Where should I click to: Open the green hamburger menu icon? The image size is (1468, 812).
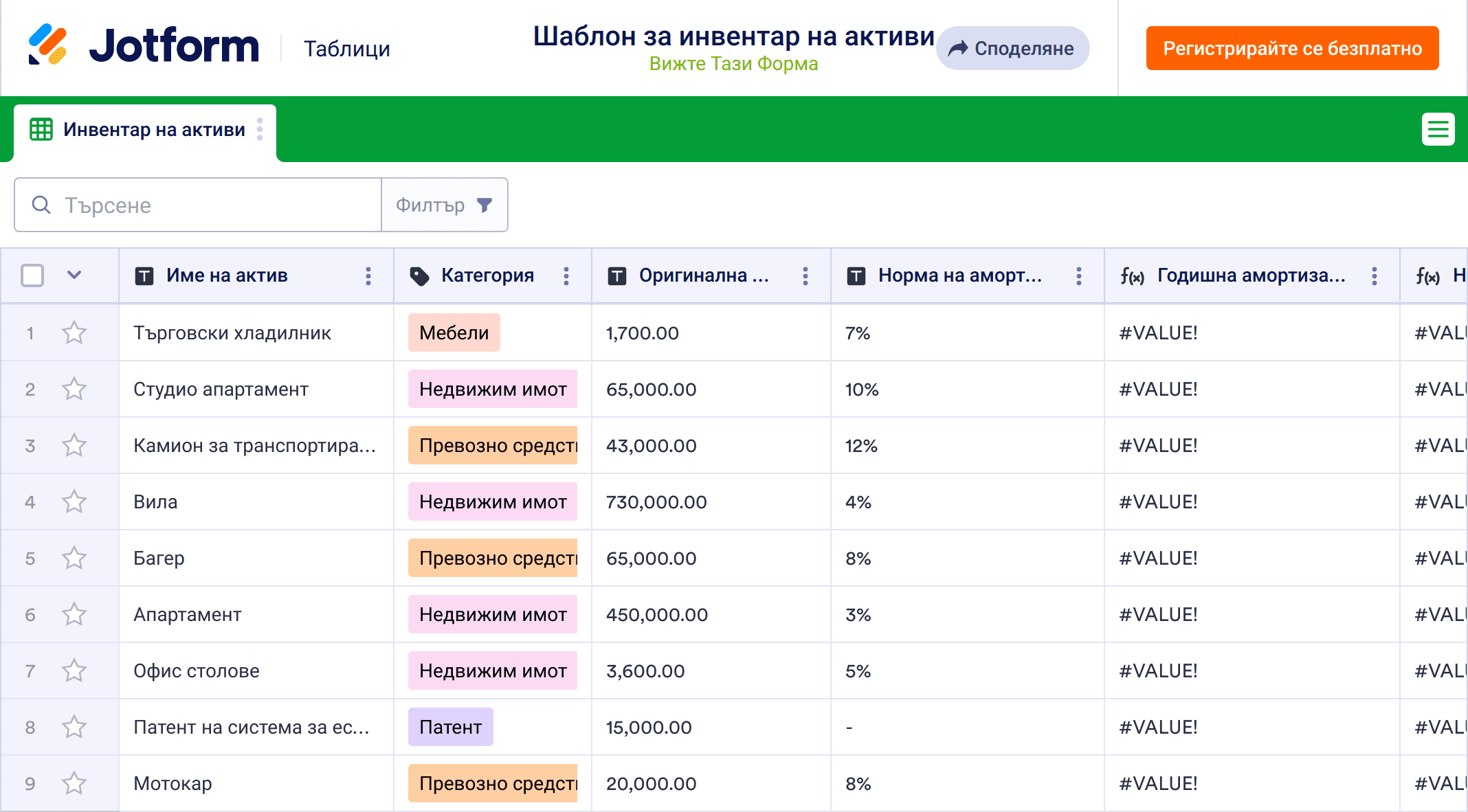[1438, 129]
